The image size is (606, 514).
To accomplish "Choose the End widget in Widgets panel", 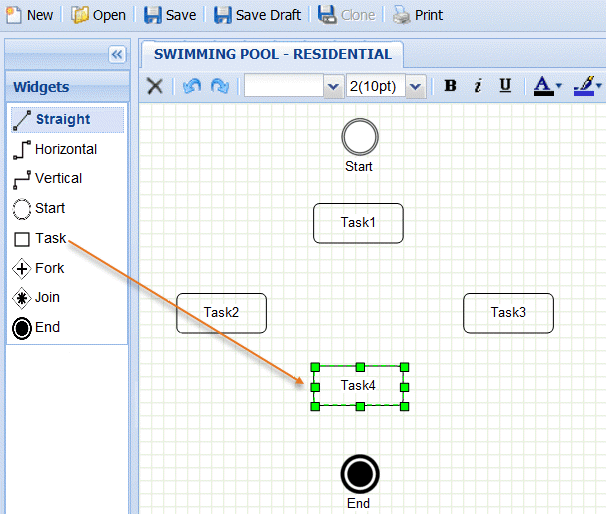I will [x=47, y=327].
